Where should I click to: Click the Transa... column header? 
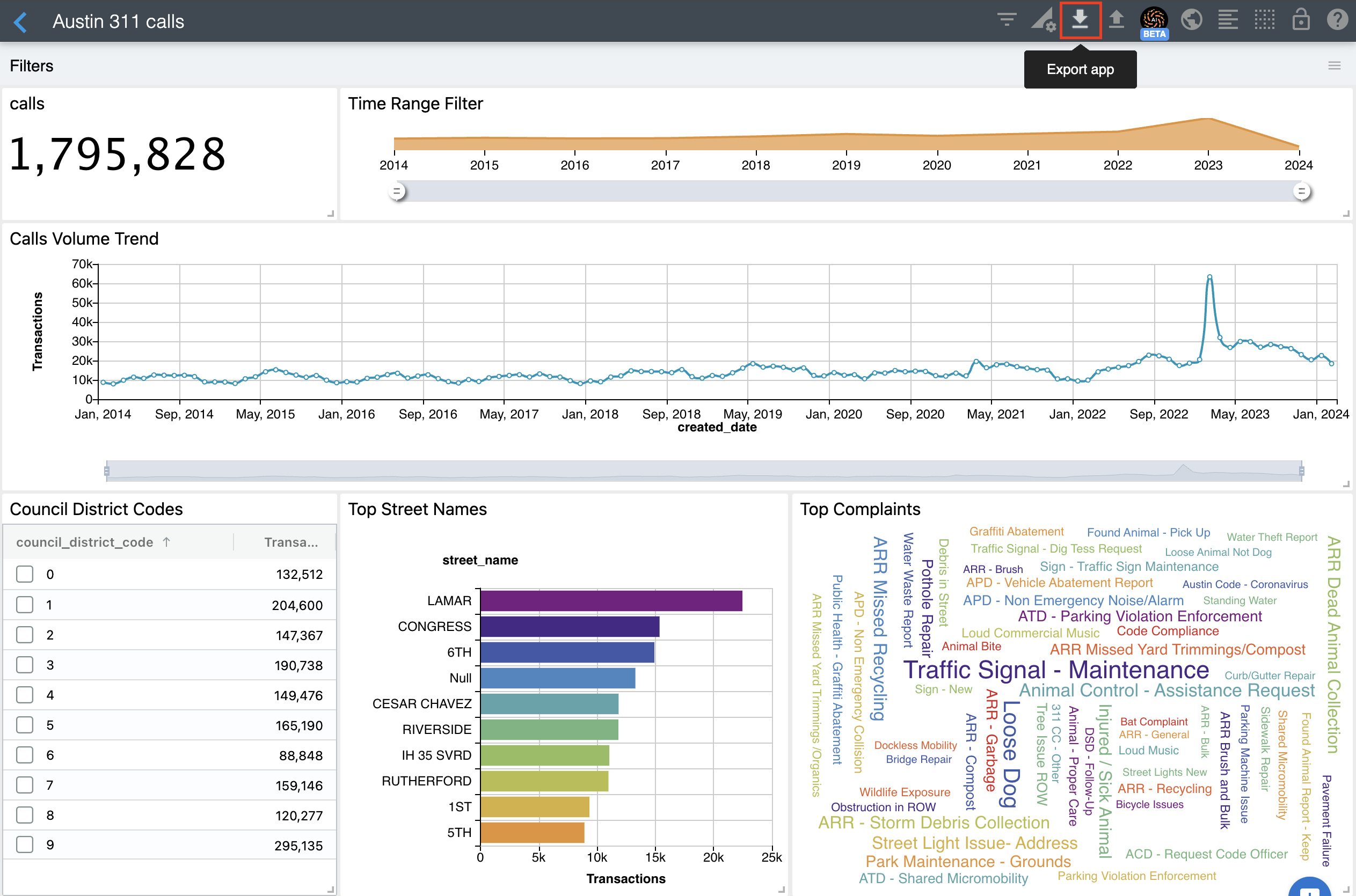tap(290, 542)
